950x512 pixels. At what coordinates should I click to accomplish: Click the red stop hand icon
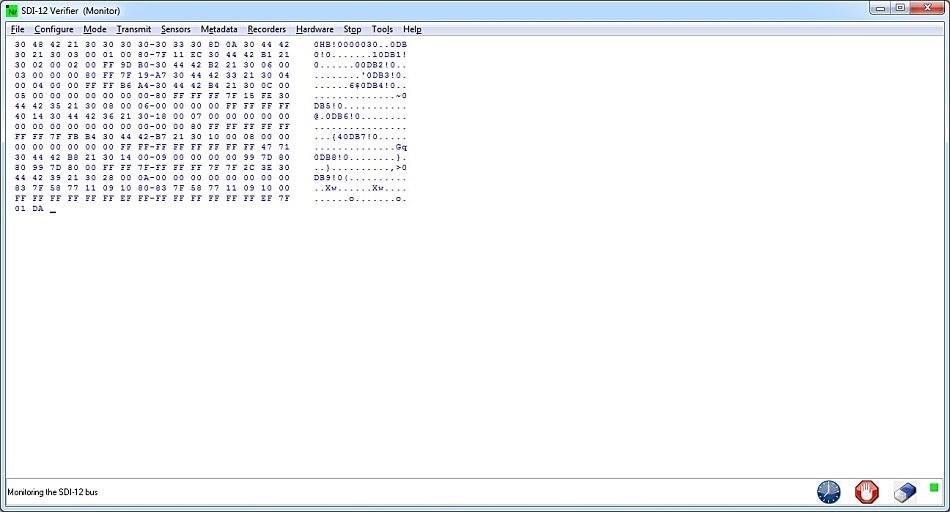866,491
